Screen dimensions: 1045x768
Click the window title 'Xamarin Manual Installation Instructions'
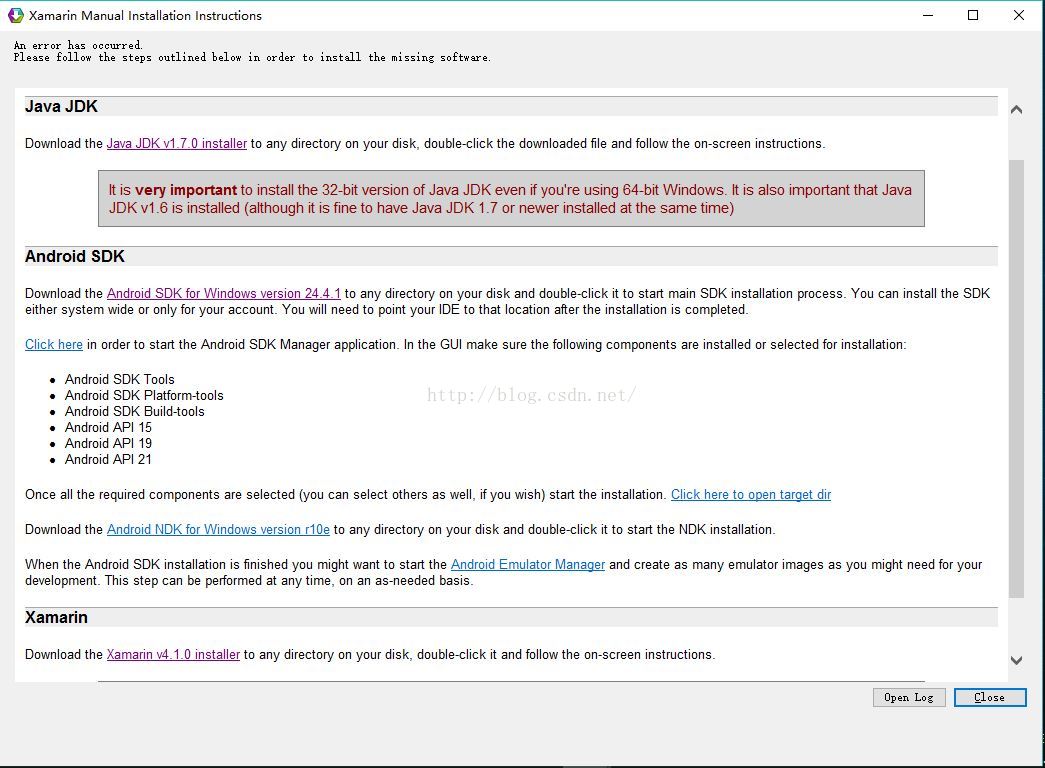click(145, 15)
